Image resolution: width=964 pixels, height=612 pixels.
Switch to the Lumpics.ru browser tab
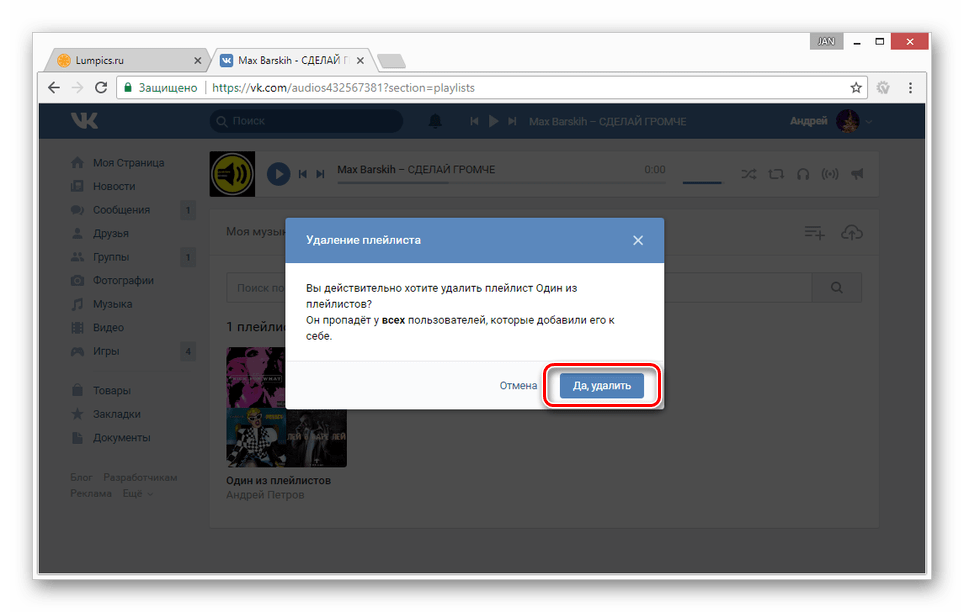pyautogui.click(x=127, y=60)
